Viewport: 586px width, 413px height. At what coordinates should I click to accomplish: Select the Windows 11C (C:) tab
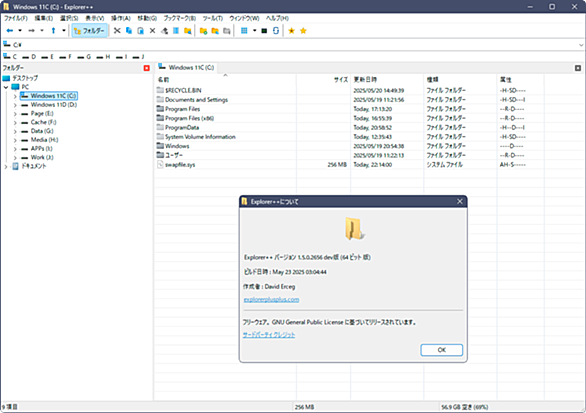click(186, 67)
